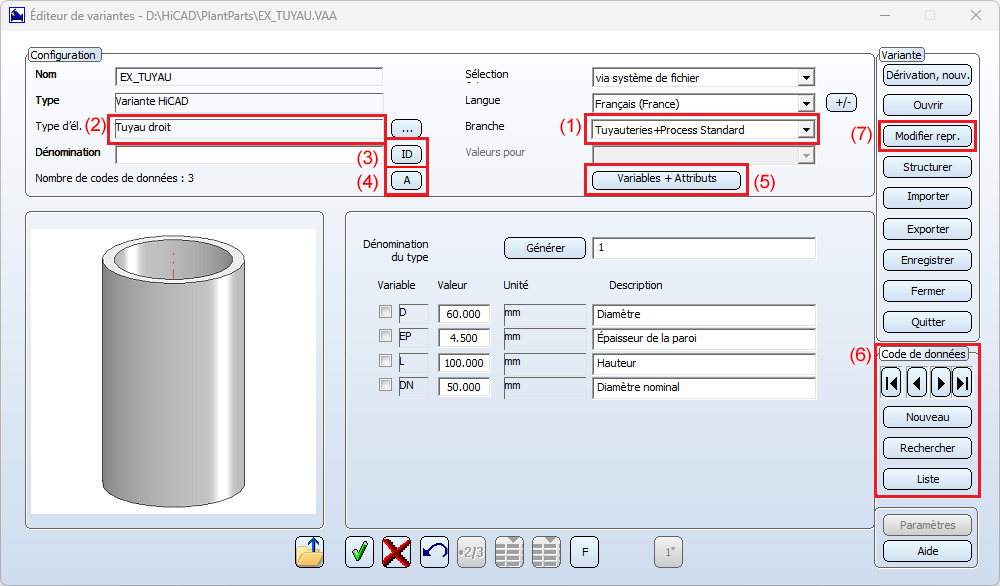Enable the checkbox for variable D
The width and height of the screenshot is (1000, 586).
click(385, 313)
